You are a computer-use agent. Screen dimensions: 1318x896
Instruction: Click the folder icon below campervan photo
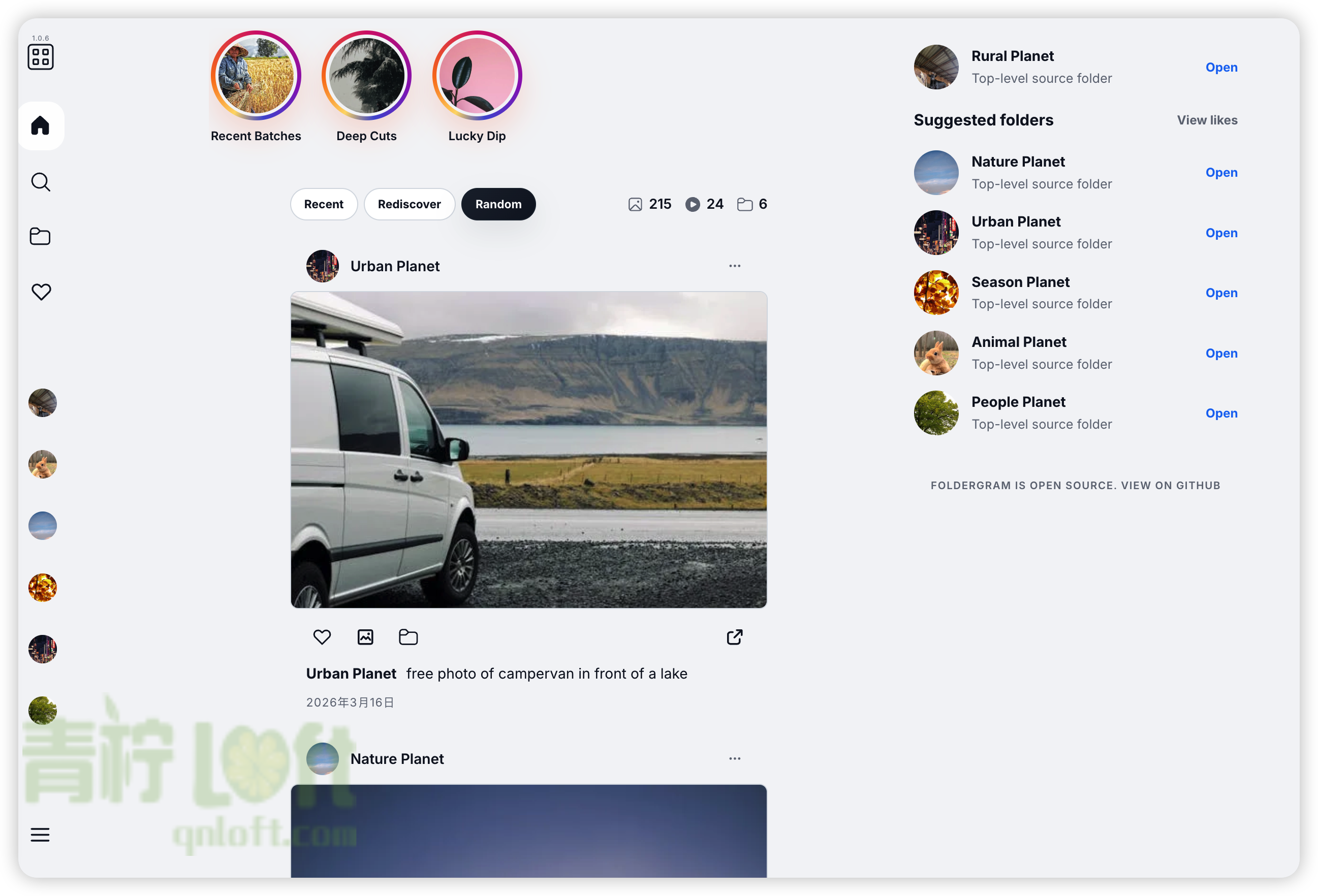pos(408,637)
